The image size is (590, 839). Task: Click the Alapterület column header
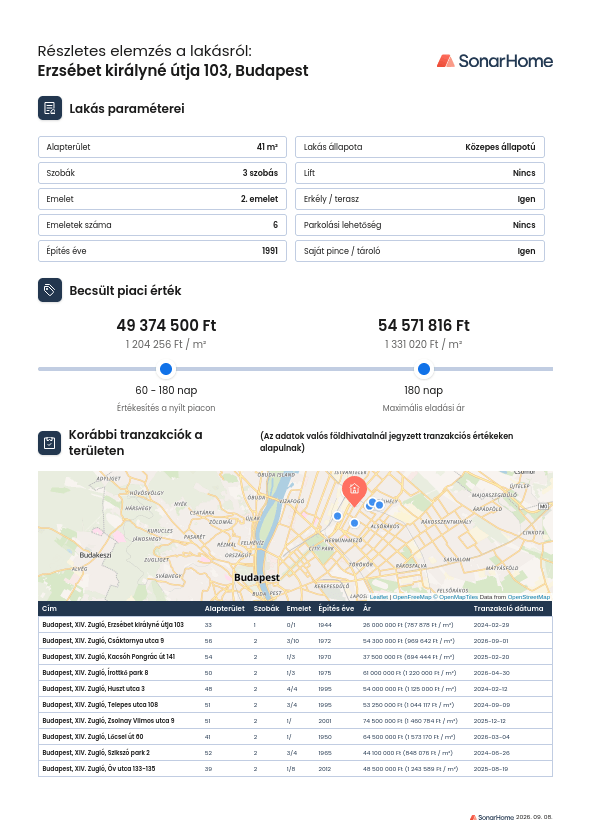click(225, 608)
